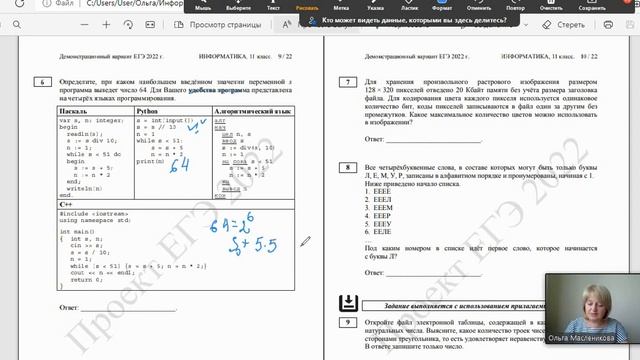
Task: Click the print(n) line in Python code
Action: 150,162
